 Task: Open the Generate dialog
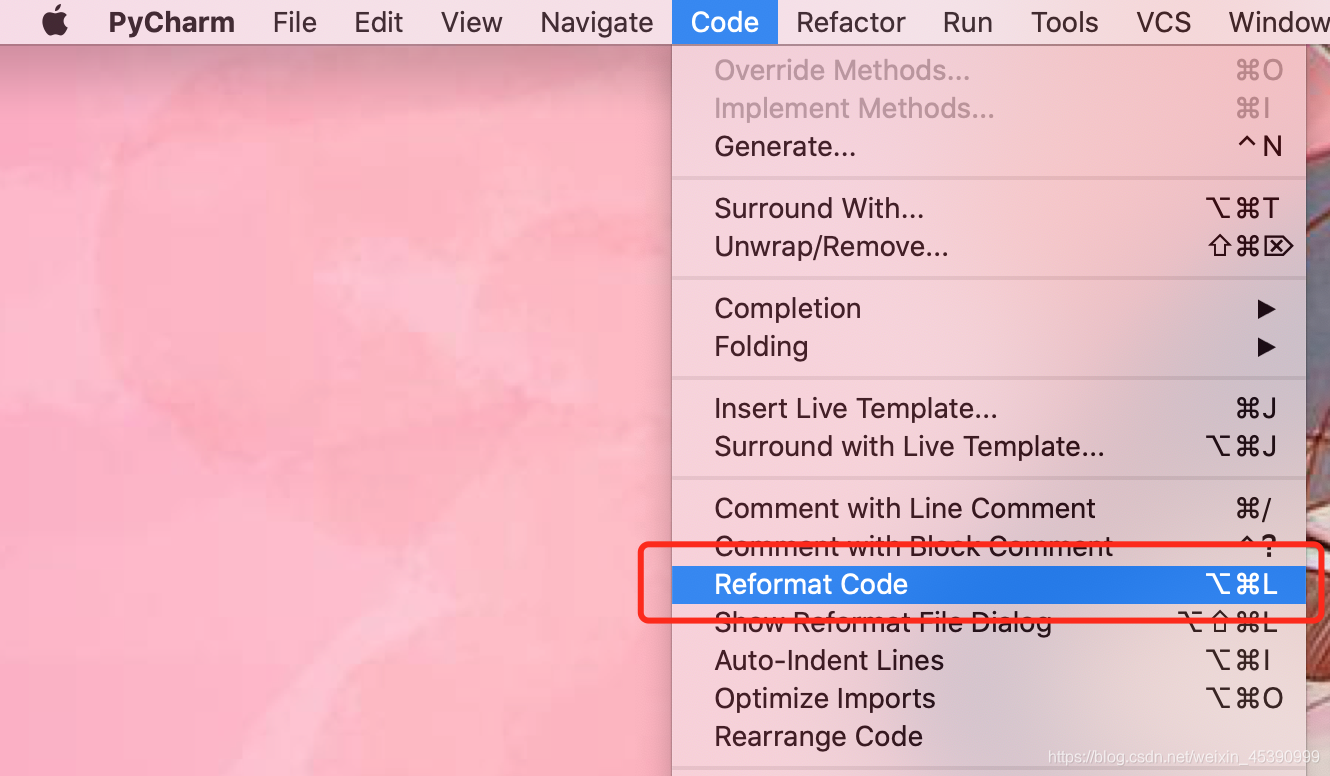pyautogui.click(x=785, y=146)
